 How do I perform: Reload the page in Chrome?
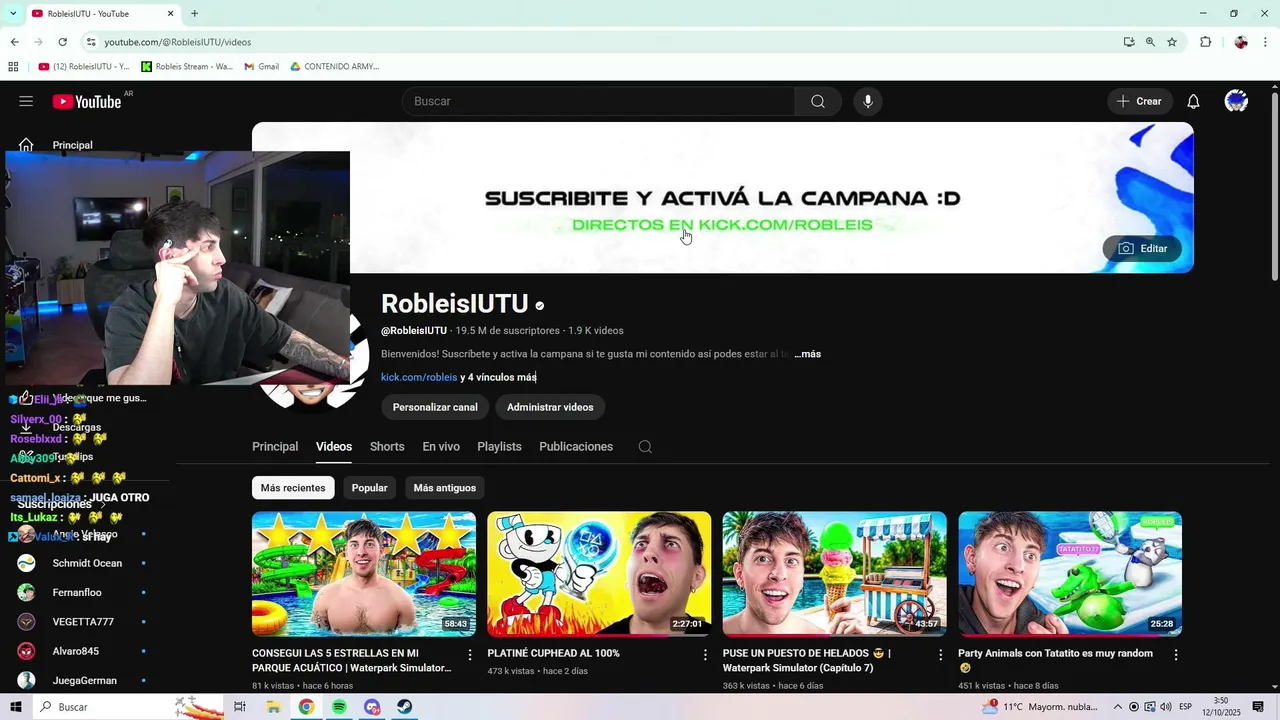(62, 42)
